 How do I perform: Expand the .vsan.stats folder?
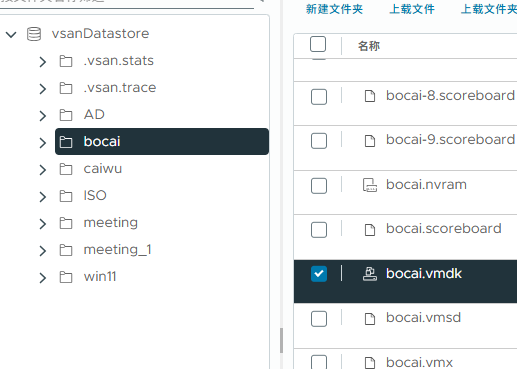42,62
